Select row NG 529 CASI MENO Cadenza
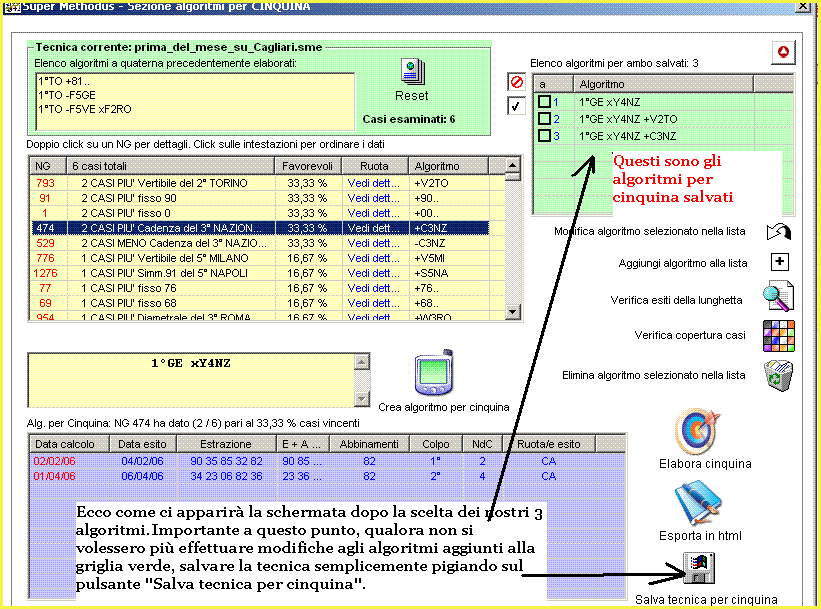The width and height of the screenshot is (821, 609). point(259,243)
